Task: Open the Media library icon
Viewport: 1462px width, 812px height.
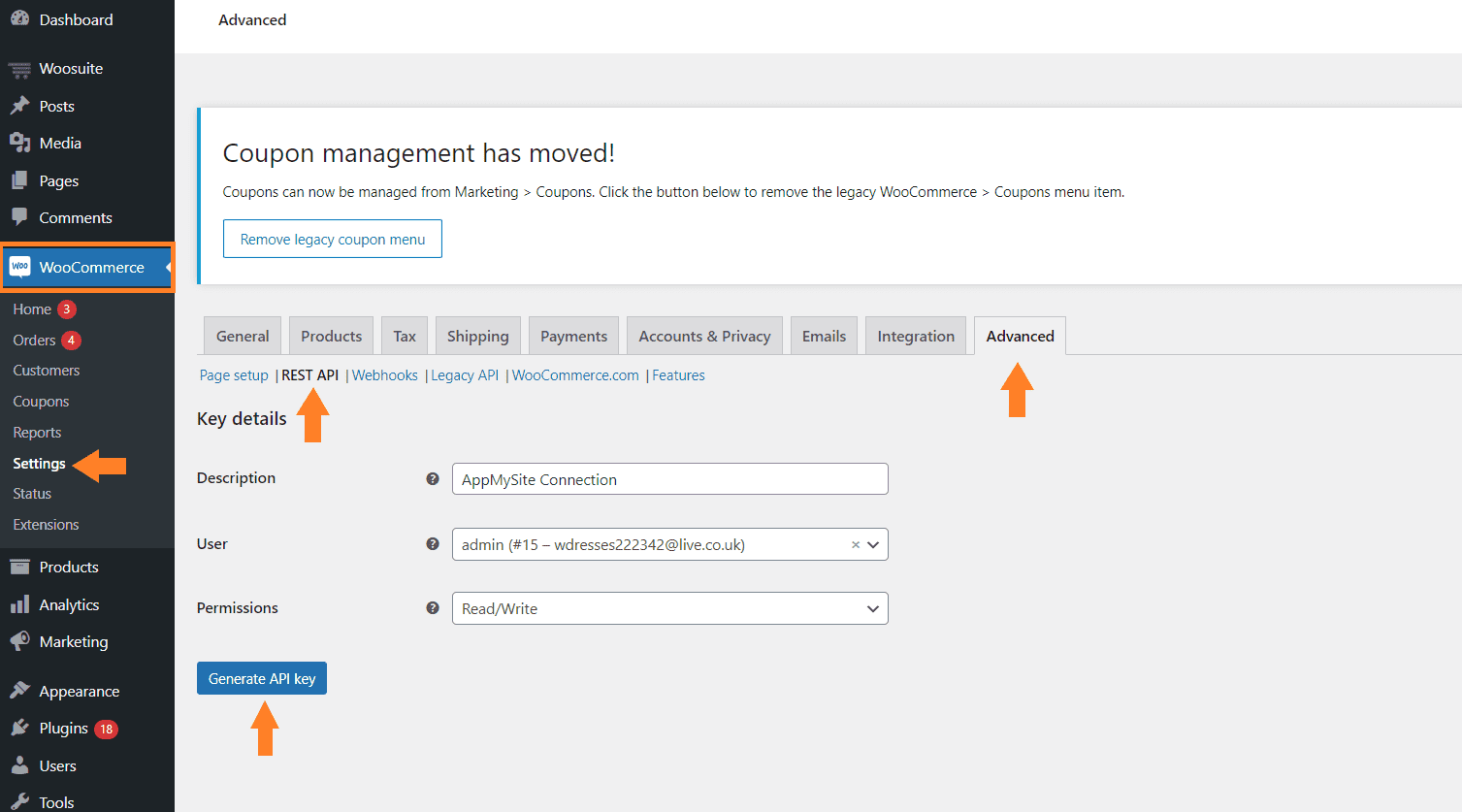Action: point(18,143)
